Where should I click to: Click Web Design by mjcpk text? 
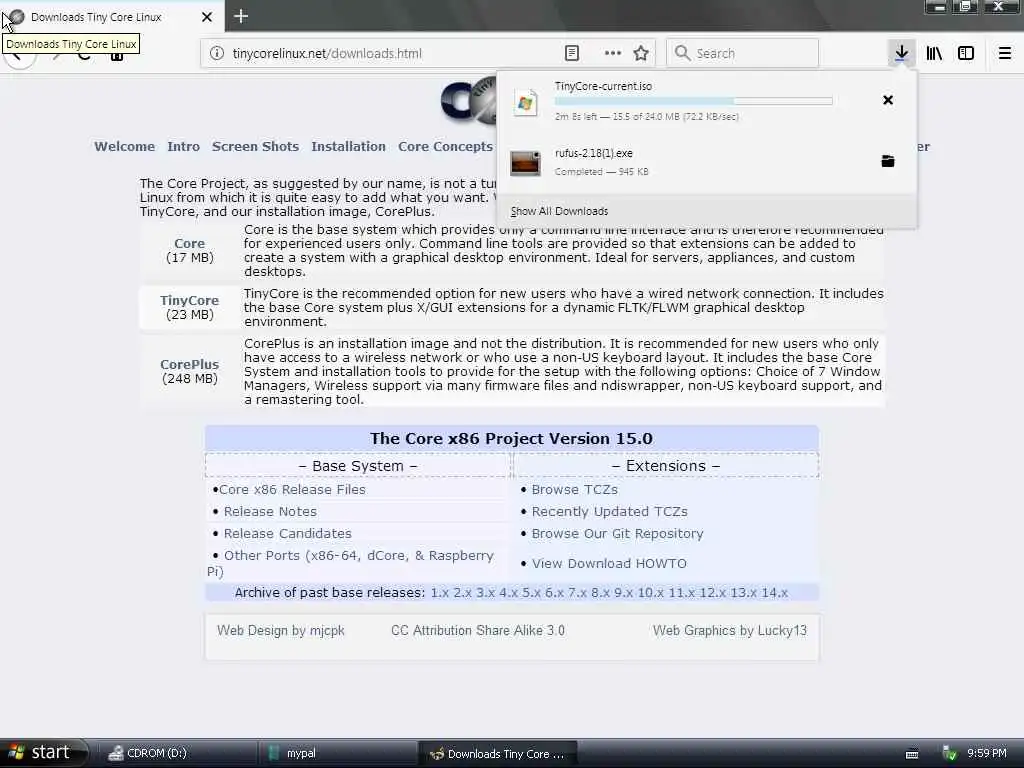click(281, 630)
